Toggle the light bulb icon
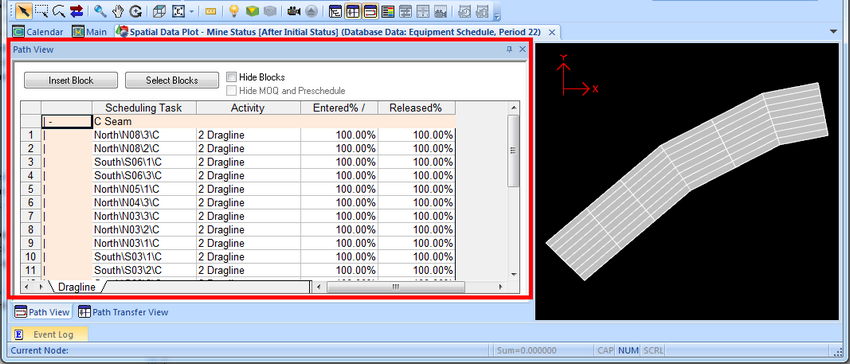850x364 pixels. 234,10
